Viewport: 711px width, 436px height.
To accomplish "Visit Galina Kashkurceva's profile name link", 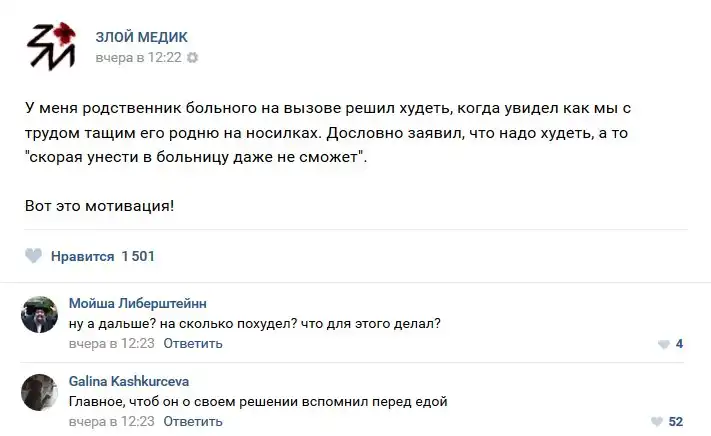I will (x=129, y=381).
